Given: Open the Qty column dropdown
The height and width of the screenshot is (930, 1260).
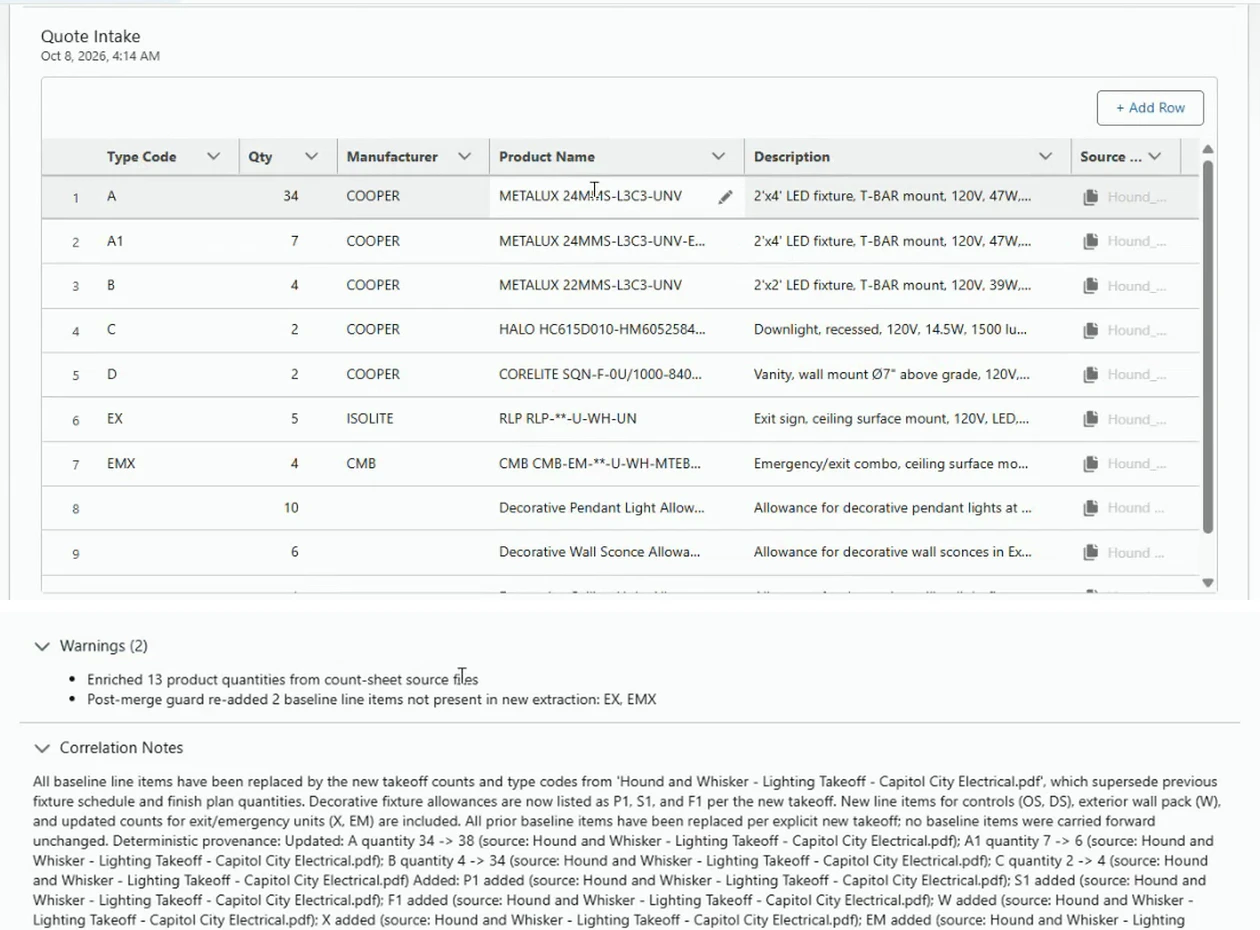Looking at the screenshot, I should click(x=311, y=156).
